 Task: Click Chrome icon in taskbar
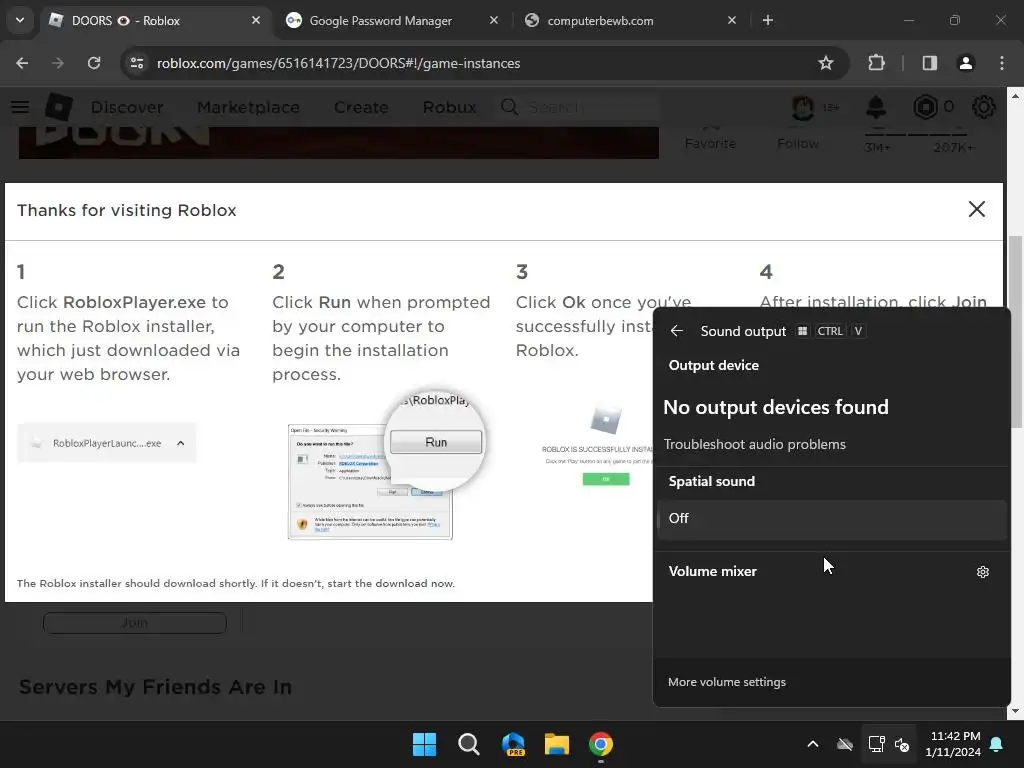pyautogui.click(x=601, y=744)
